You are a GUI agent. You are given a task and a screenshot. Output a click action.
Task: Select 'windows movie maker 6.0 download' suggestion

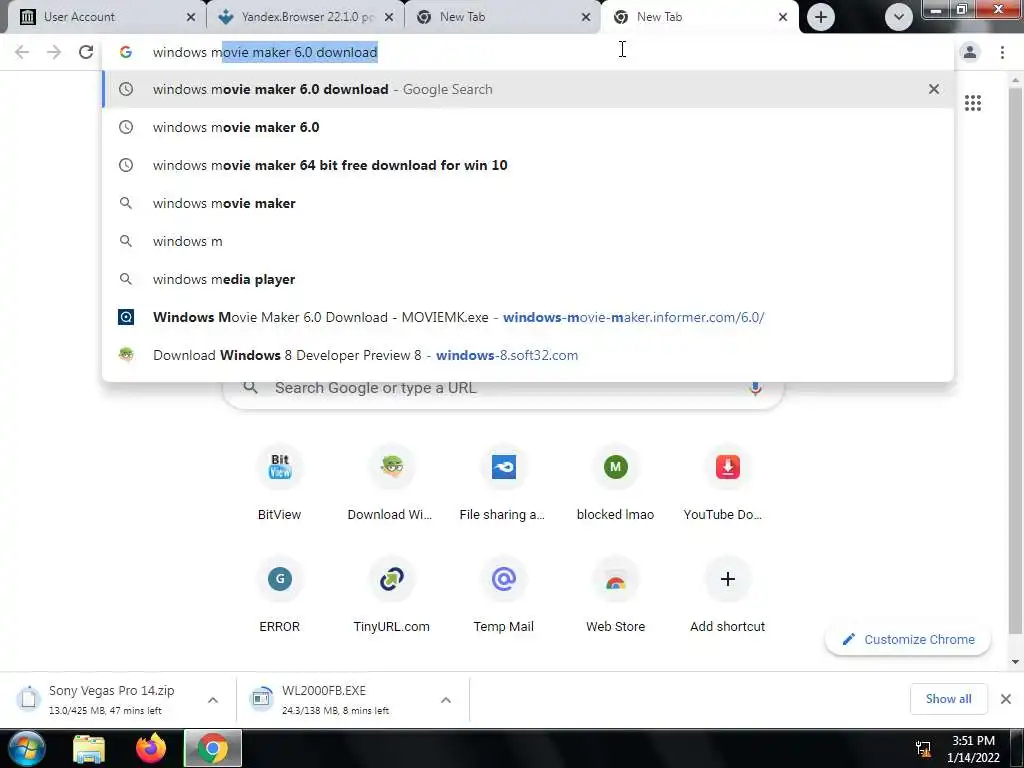[x=528, y=89]
